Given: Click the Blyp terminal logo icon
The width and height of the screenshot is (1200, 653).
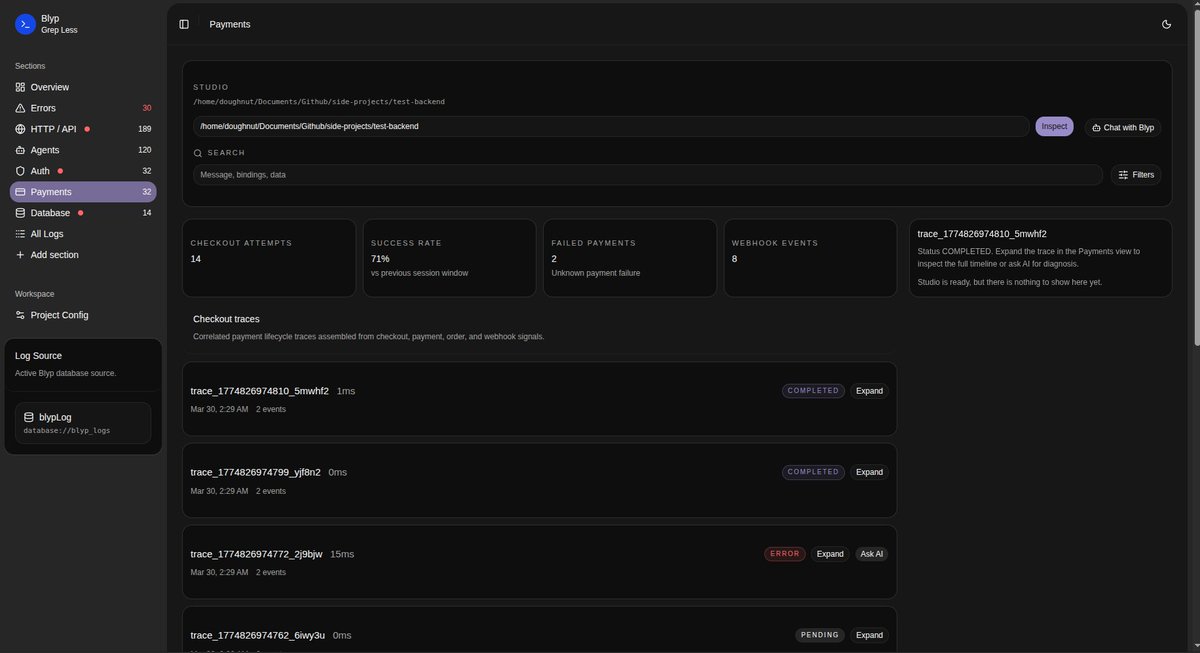Looking at the screenshot, I should point(25,24).
